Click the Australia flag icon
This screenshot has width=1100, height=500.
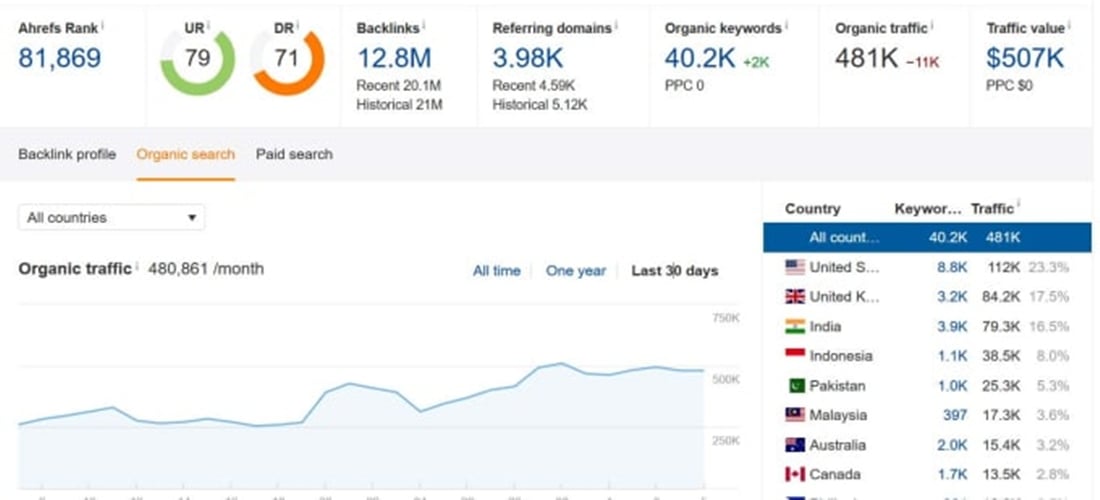(x=795, y=445)
